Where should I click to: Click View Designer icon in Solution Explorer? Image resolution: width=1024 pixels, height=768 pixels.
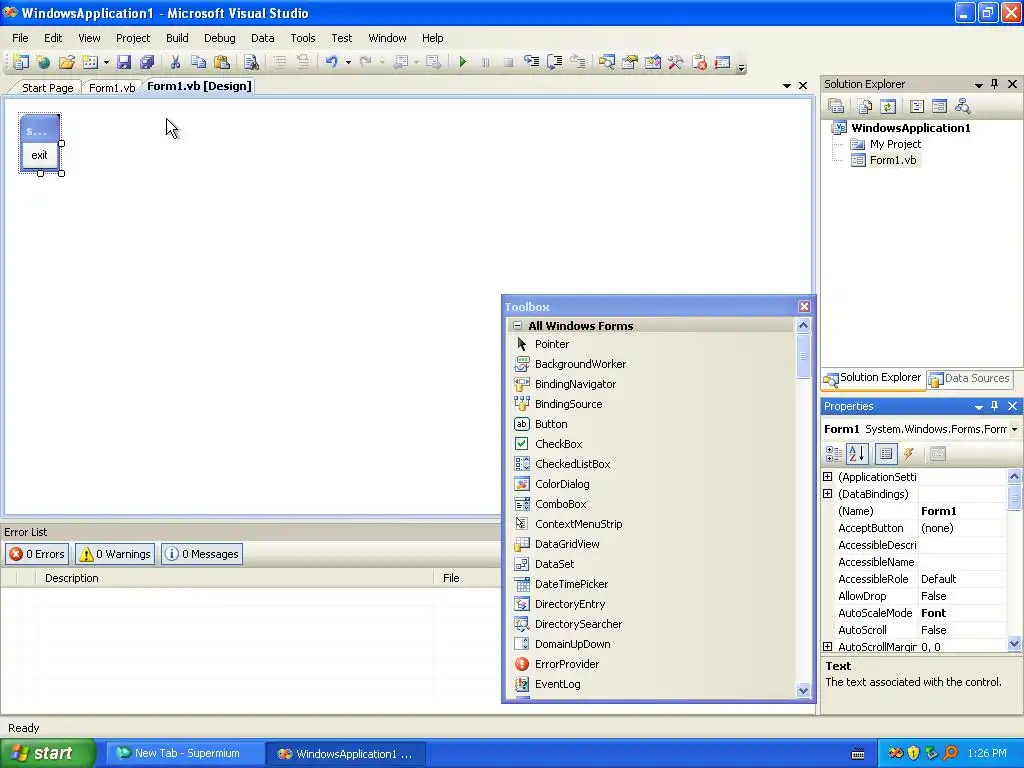[x=939, y=106]
